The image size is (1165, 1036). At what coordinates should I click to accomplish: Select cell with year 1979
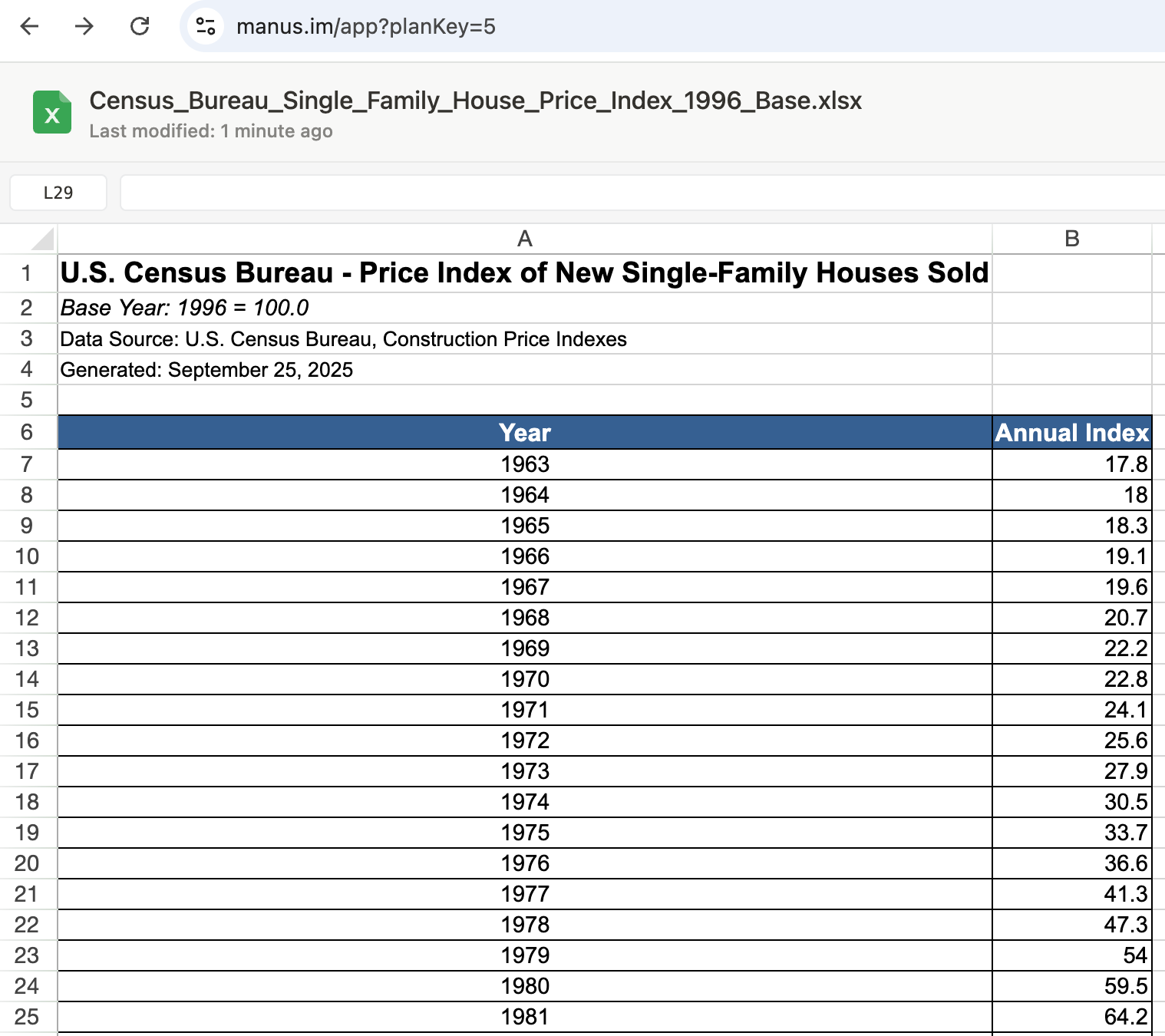coord(525,955)
